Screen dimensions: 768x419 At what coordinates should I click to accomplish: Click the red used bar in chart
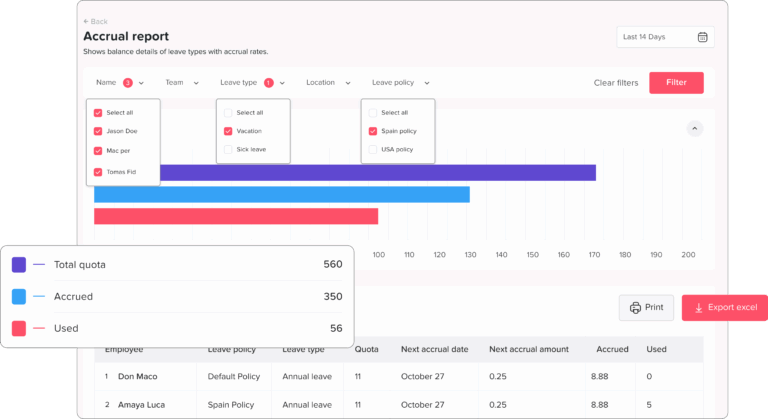[236, 216]
